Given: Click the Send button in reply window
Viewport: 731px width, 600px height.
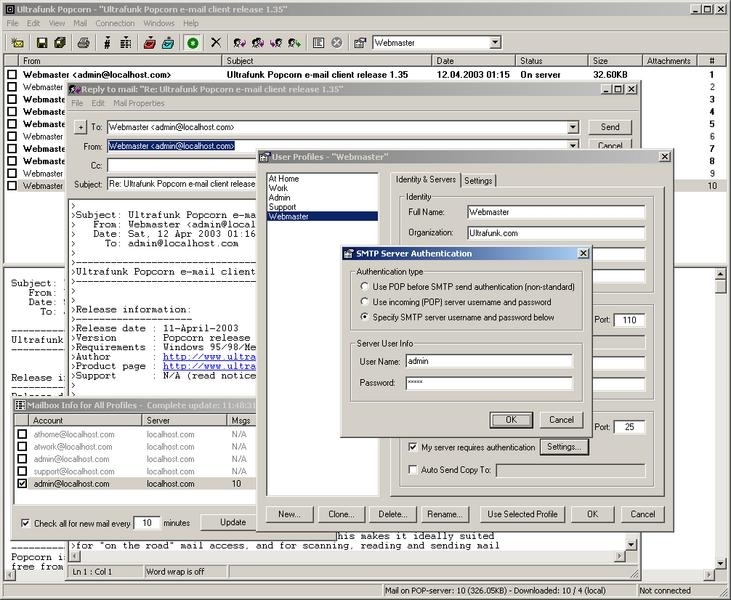Looking at the screenshot, I should 610,127.
